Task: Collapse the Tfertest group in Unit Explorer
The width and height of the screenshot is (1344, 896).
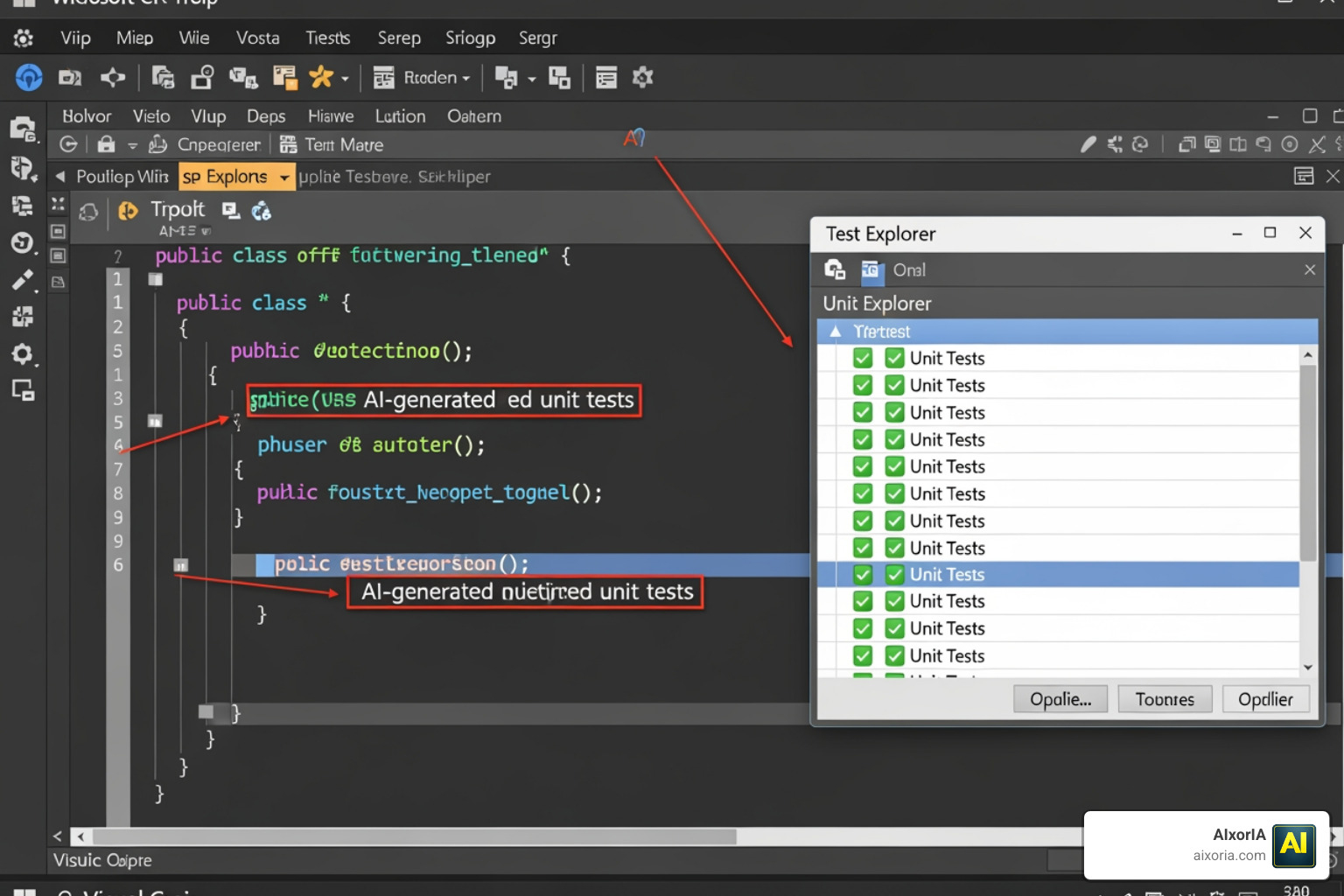Action: pyautogui.click(x=836, y=332)
